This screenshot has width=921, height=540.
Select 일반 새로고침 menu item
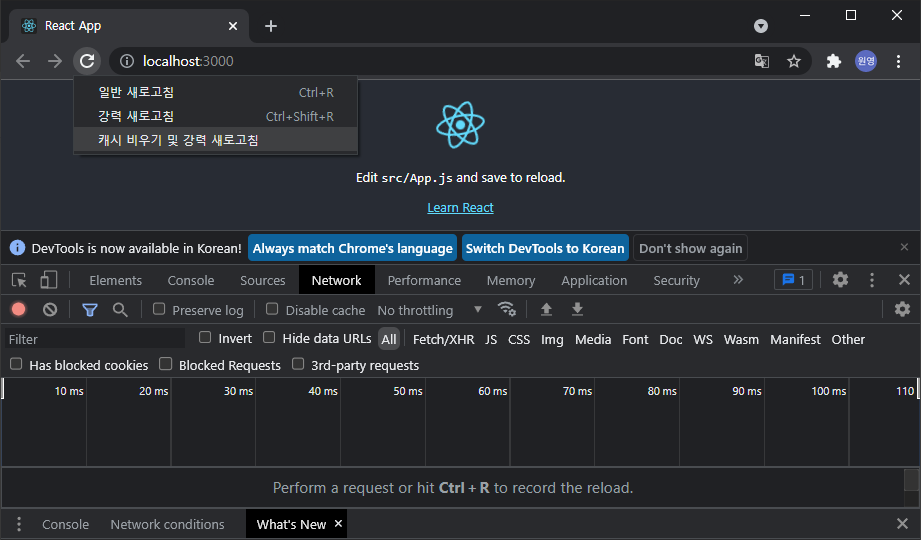point(216,92)
